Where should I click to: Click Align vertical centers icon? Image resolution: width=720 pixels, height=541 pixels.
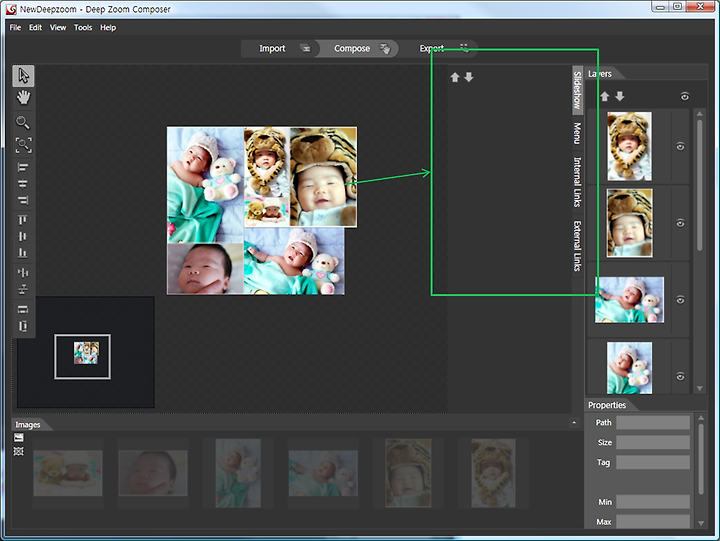[22, 236]
